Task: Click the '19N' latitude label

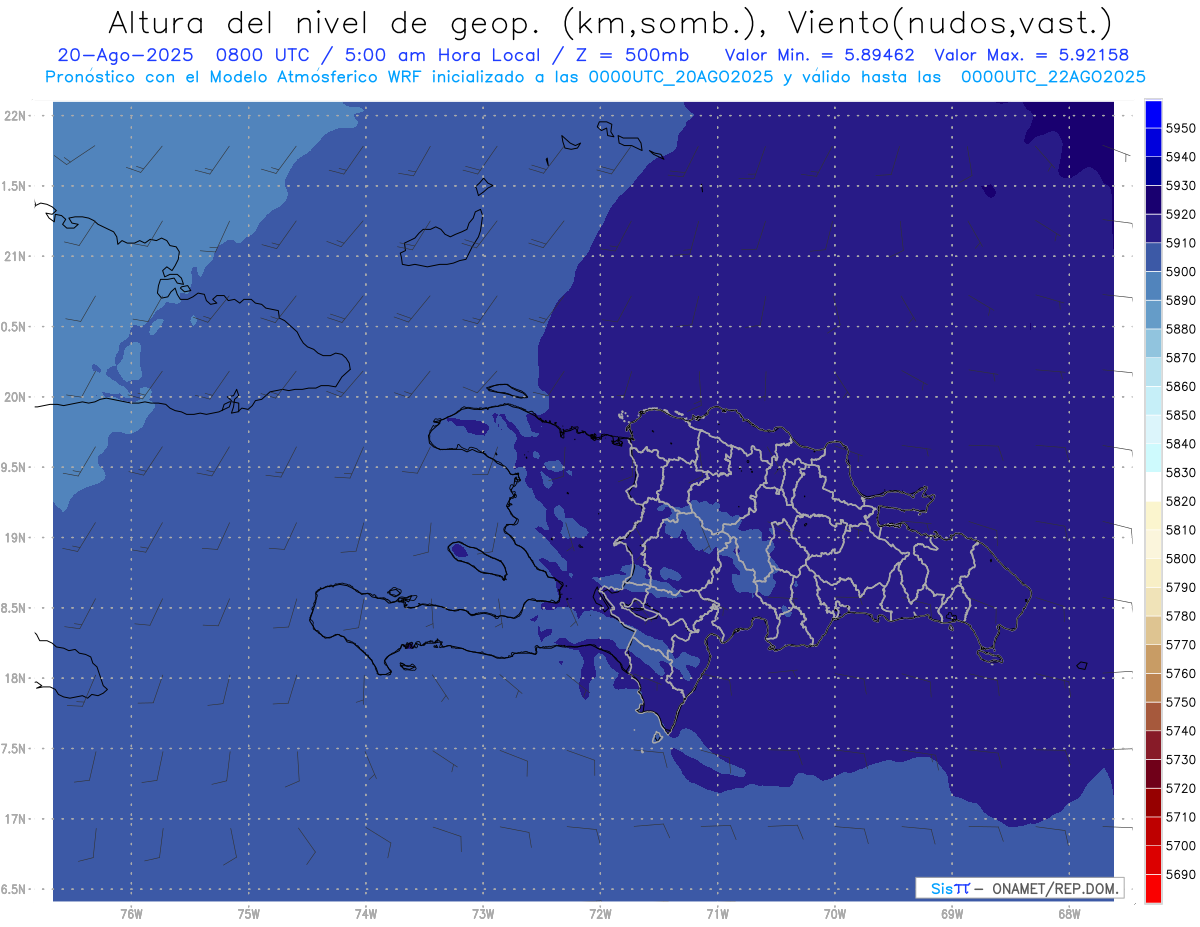Action: (x=15, y=537)
